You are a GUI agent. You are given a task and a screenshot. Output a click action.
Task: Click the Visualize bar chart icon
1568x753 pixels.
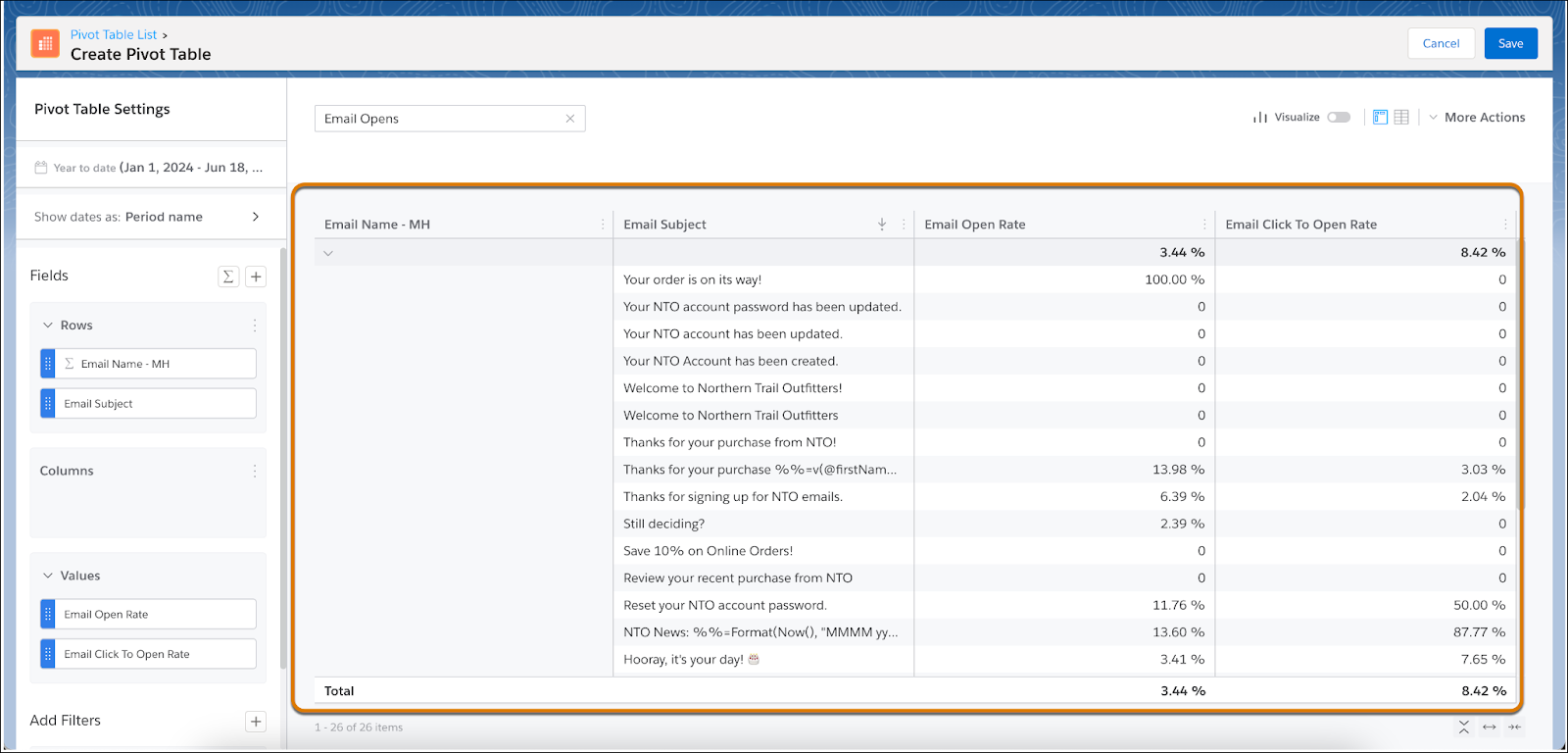coord(1260,117)
